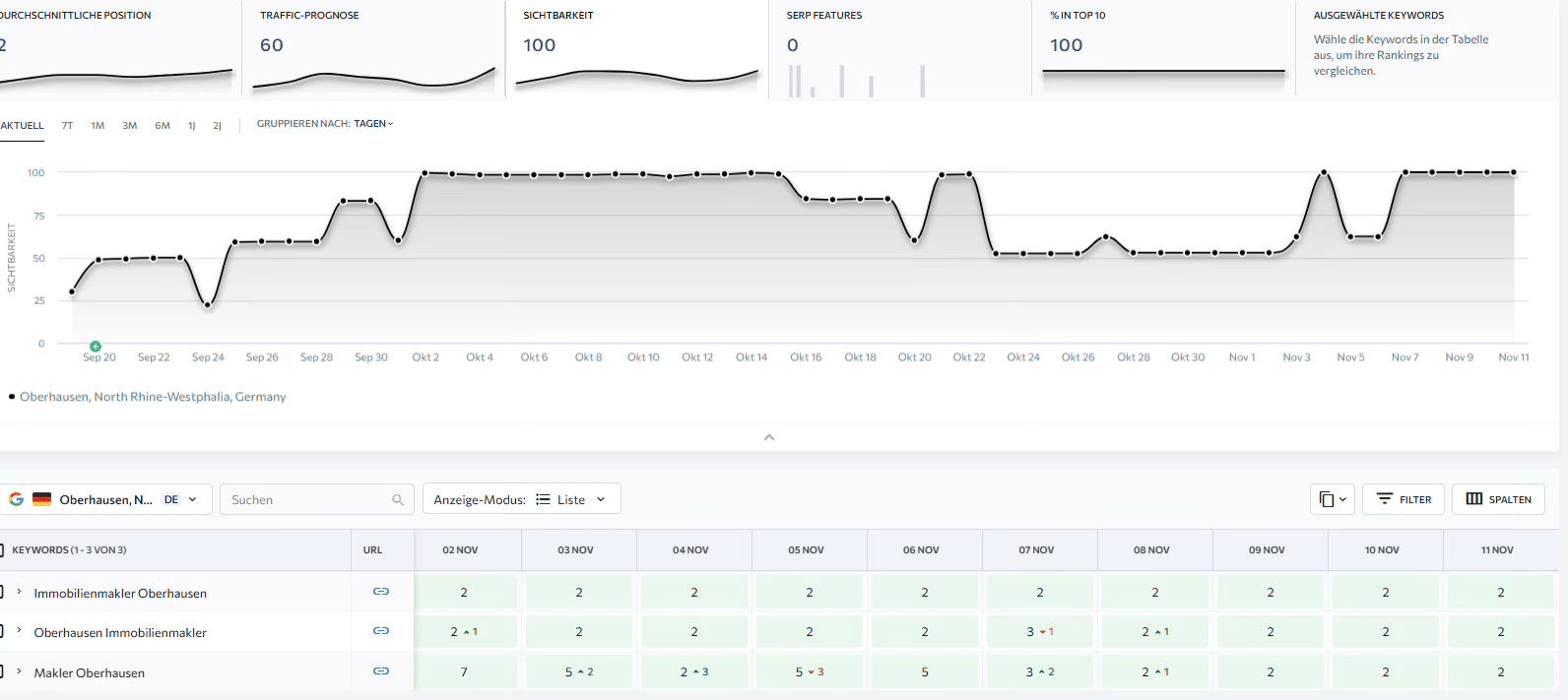Open URL link for Immobilienmakler Oberhausen

pos(381,592)
